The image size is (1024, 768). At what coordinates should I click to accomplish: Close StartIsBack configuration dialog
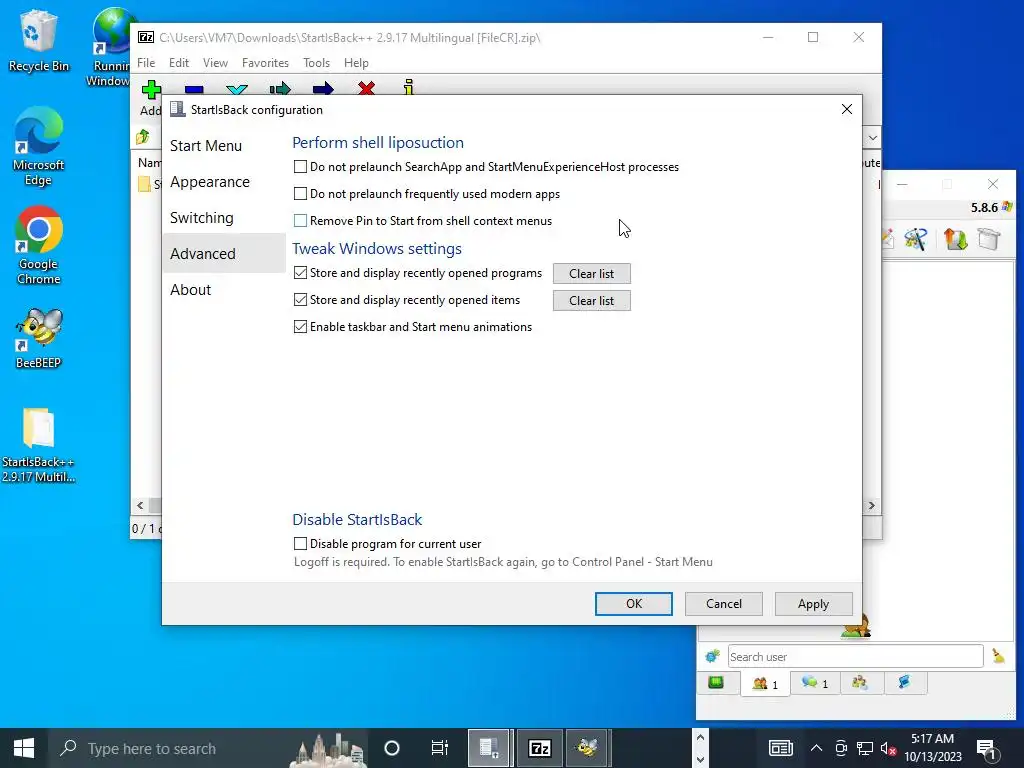pyautogui.click(x=846, y=109)
